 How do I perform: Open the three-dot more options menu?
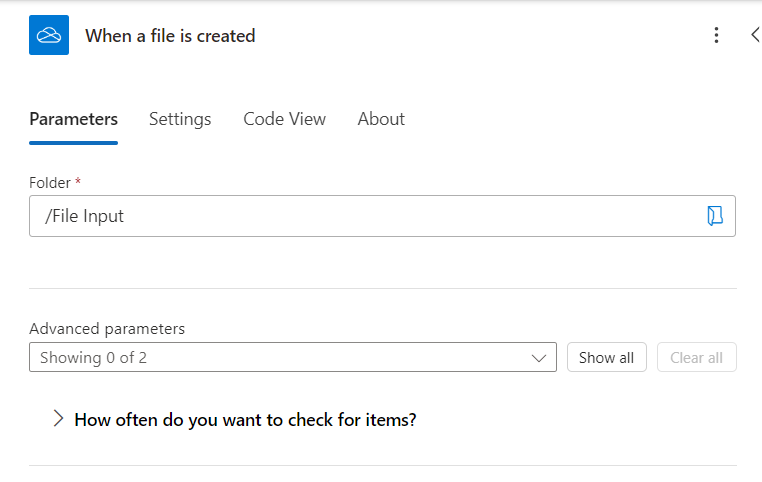716,35
